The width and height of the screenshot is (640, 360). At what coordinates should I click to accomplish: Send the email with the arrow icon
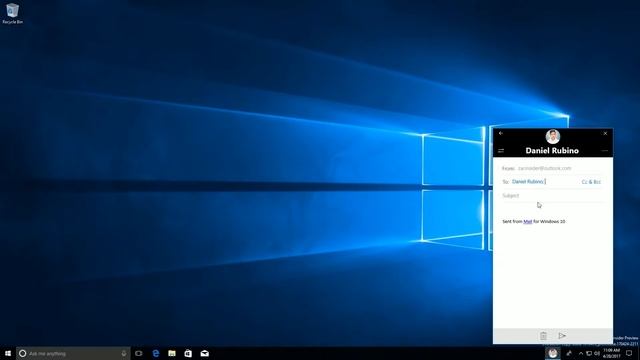(562, 336)
